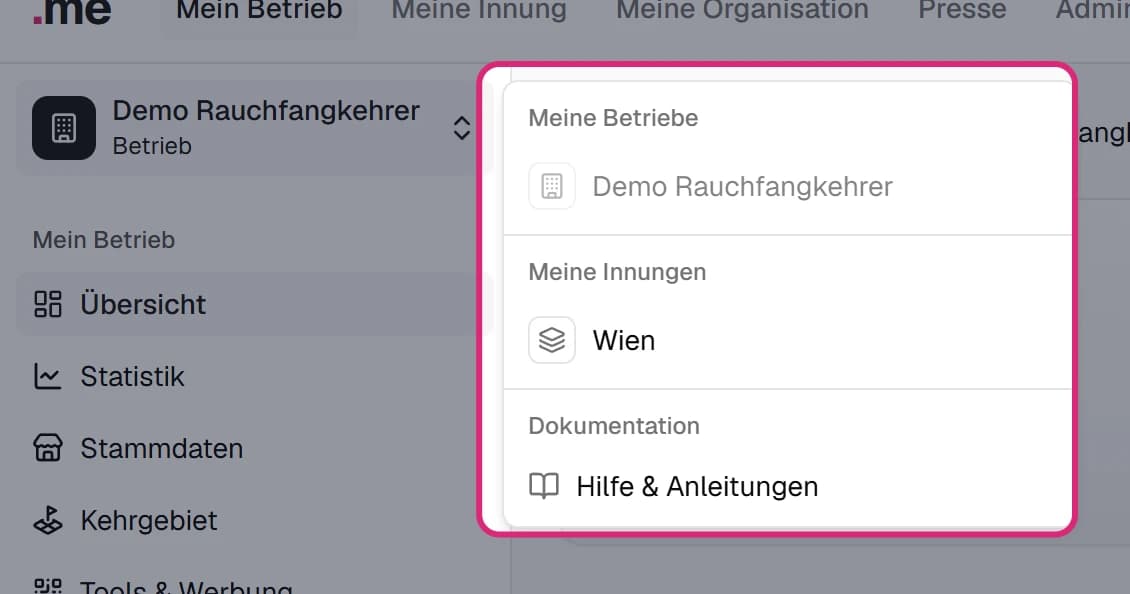Click the Stammdaten store icon

point(48,448)
